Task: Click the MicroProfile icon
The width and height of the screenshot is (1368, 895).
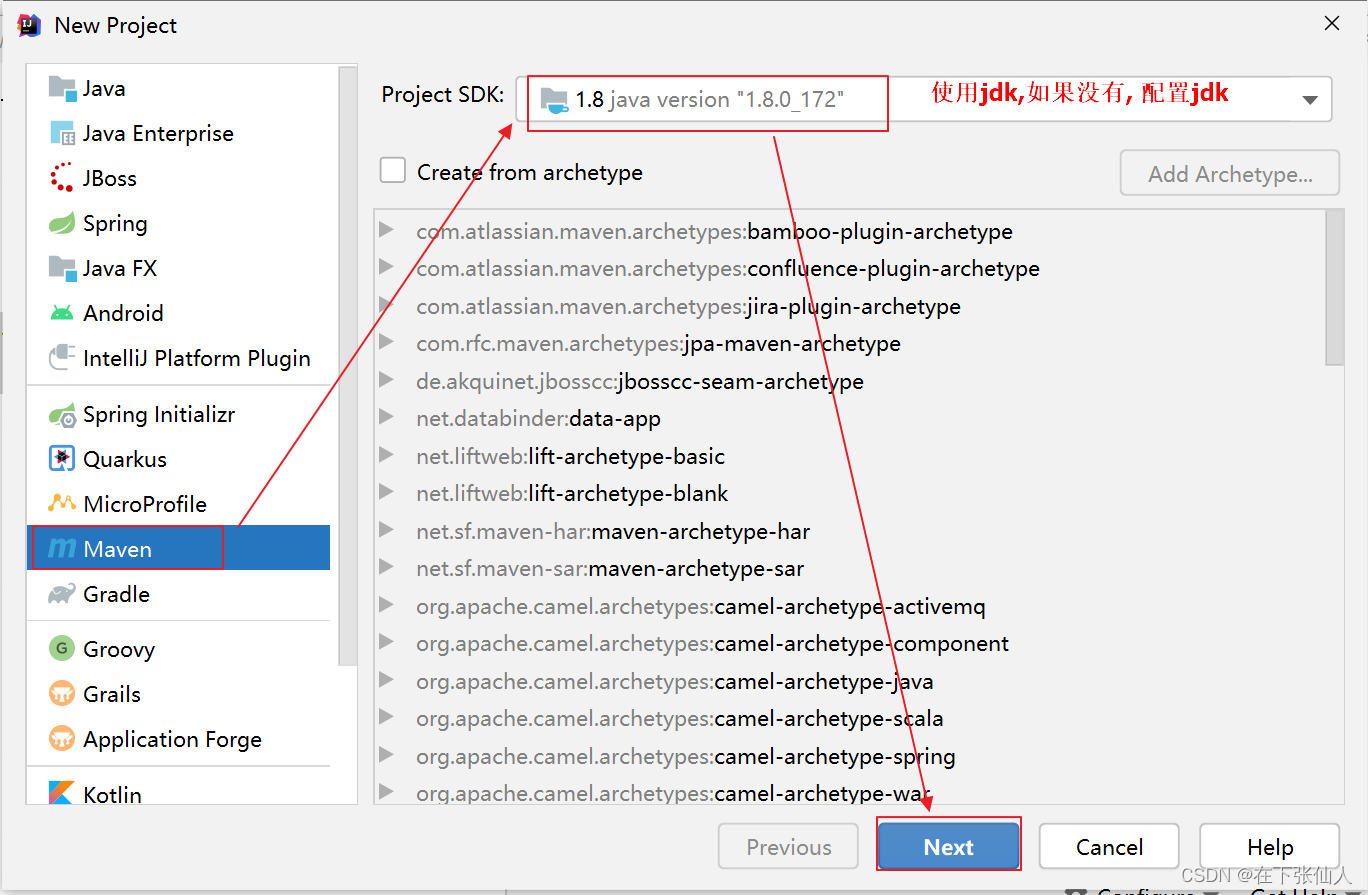Action: (x=62, y=504)
